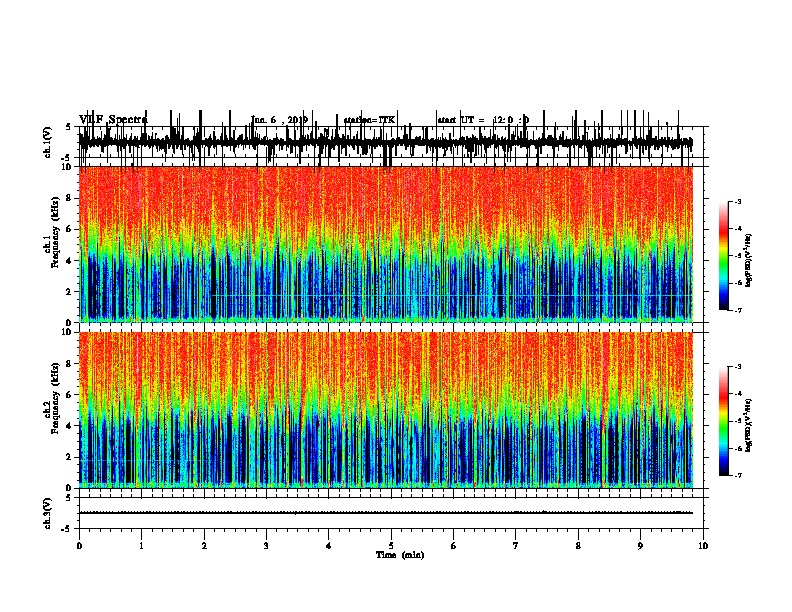Click the "start UT = 12:0:0" header text
Viewport: 792px width, 612px height.
(x=483, y=120)
